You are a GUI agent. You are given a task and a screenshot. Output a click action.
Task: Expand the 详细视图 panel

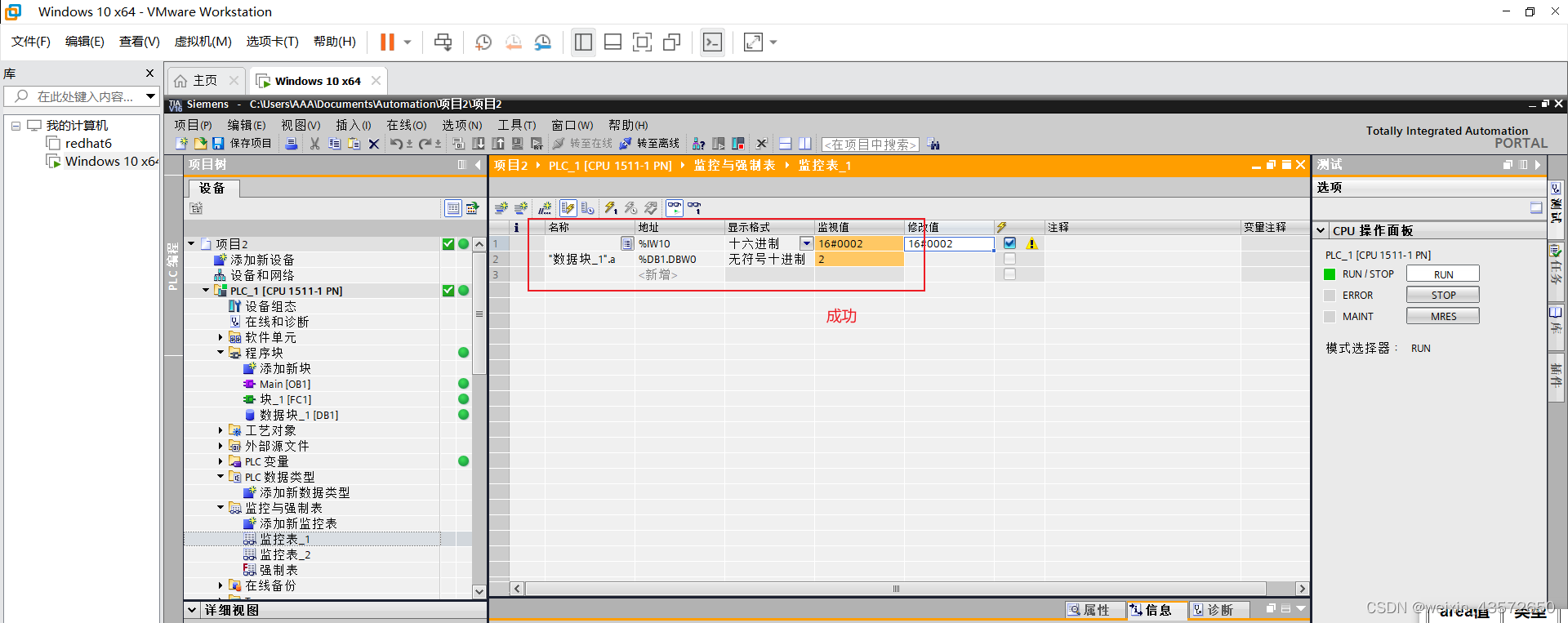[192, 610]
